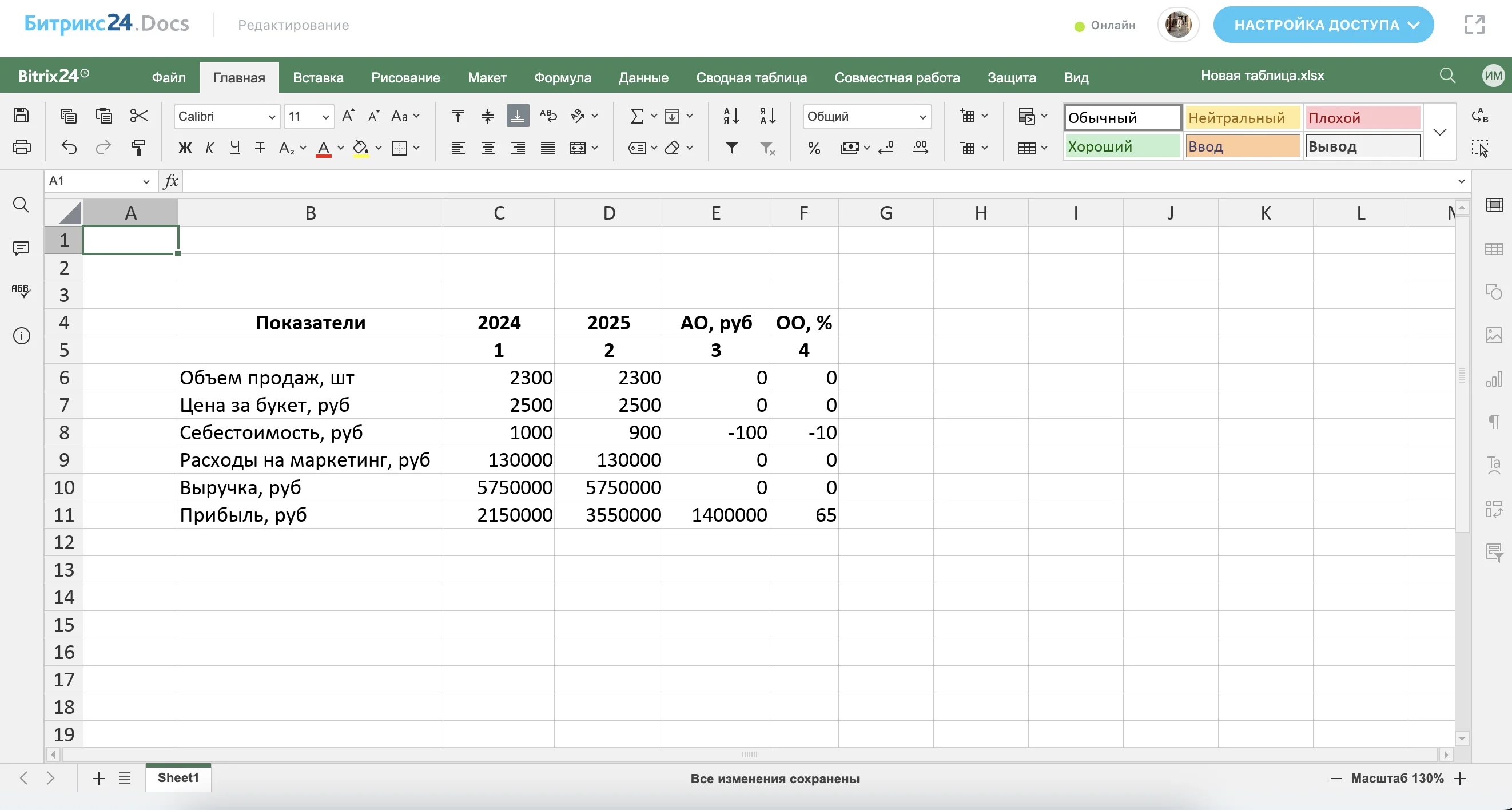Click the Copy icon

point(69,116)
